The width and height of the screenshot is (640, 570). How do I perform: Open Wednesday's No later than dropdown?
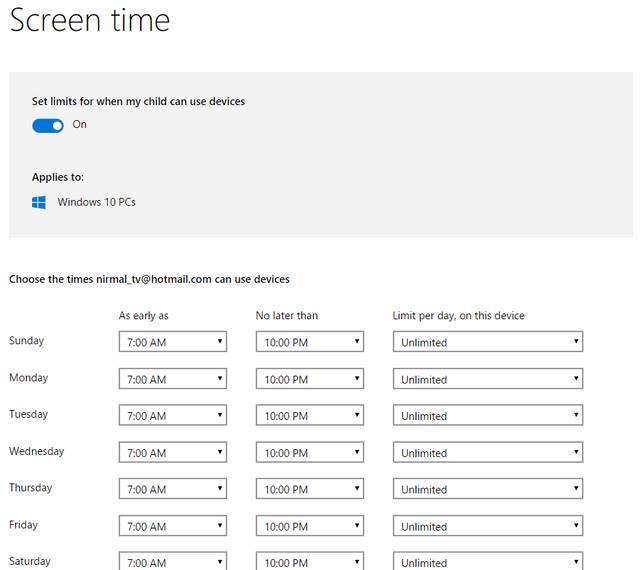click(310, 452)
